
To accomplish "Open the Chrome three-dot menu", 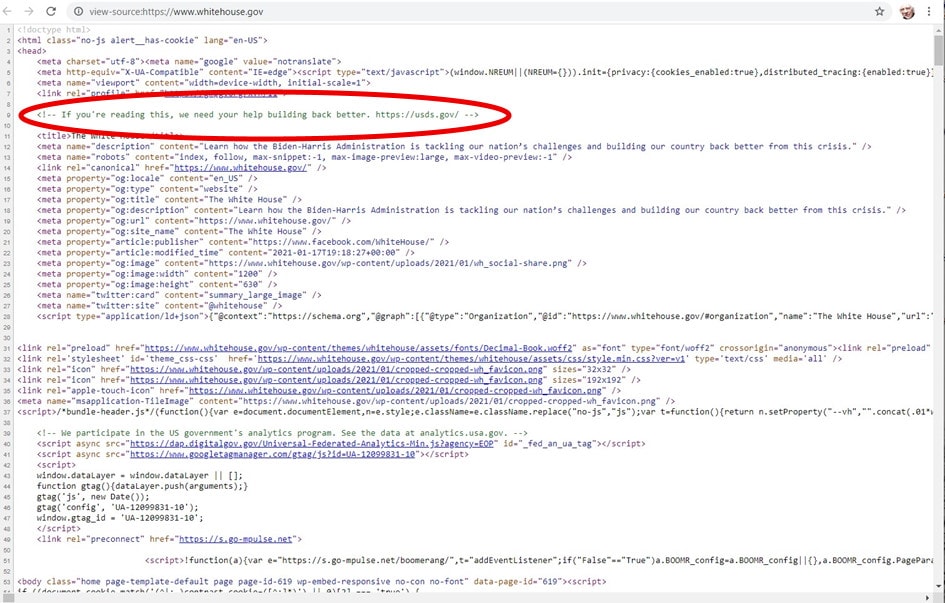I will (929, 11).
